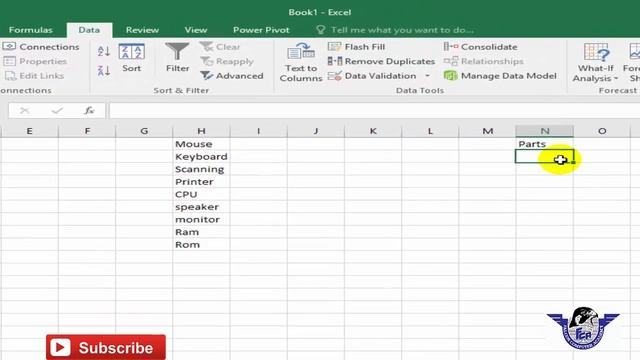
Task: Select column N header
Action: pos(544,131)
